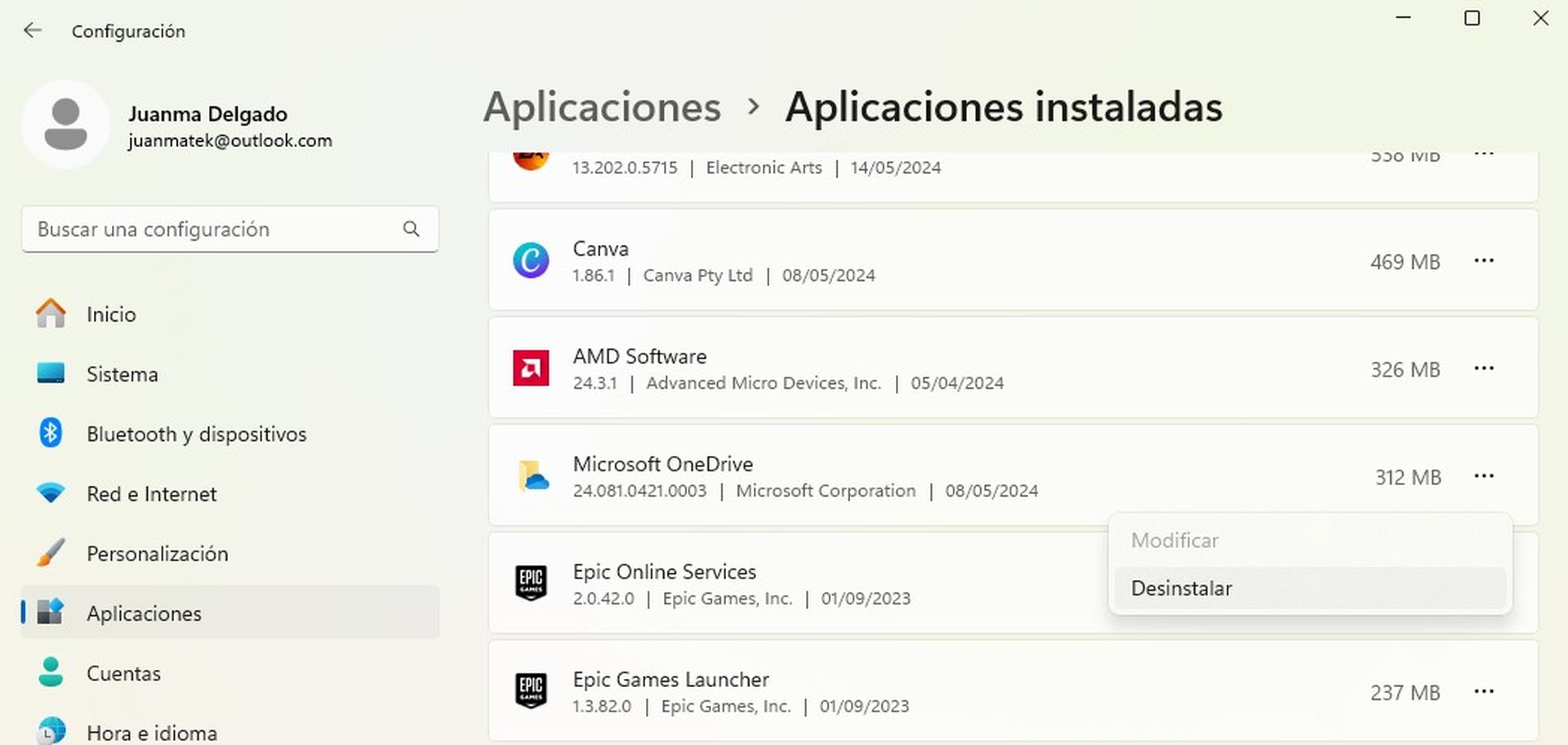Screen dimensions: 1568x745
Task: Click the Juanma Delgado profile avatar
Action: [x=66, y=124]
